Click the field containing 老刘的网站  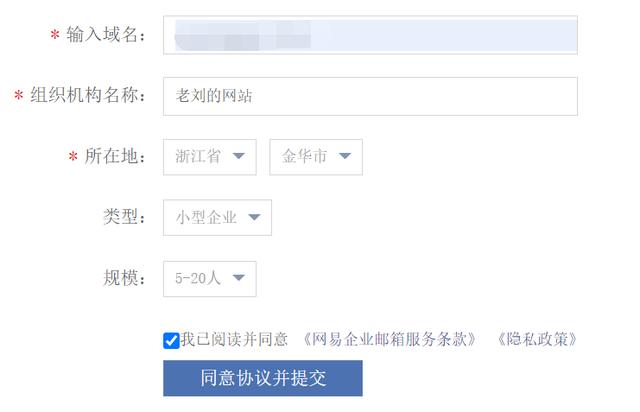[370, 96]
